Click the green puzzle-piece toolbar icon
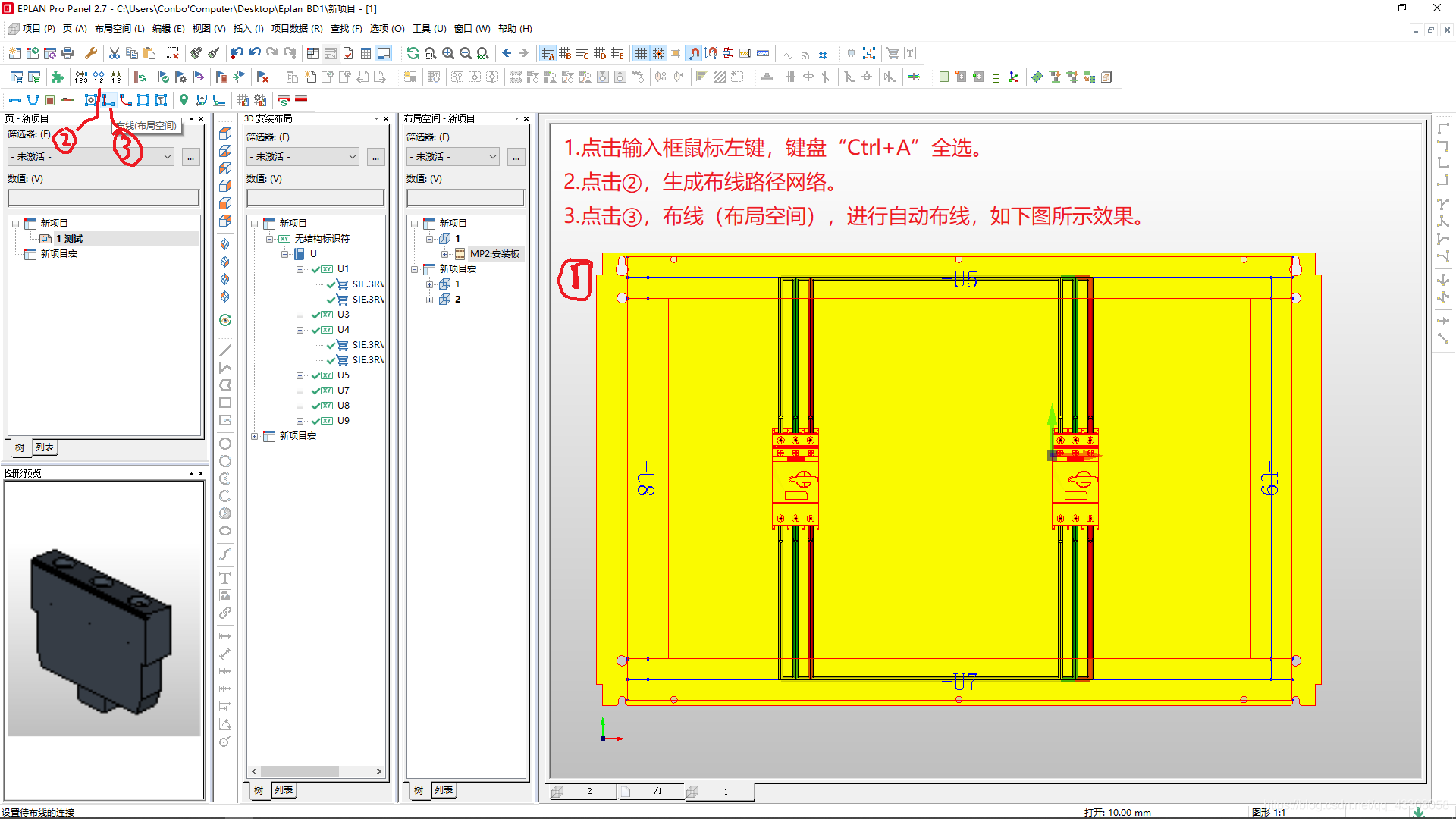Screen dimensions: 1456x819 pos(57,77)
